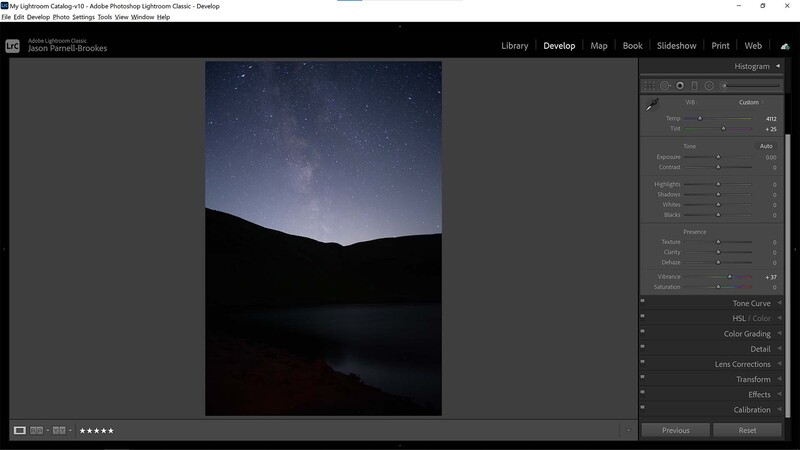This screenshot has width=800, height=450.
Task: Set rating to the fourth star
Action: click(104, 431)
